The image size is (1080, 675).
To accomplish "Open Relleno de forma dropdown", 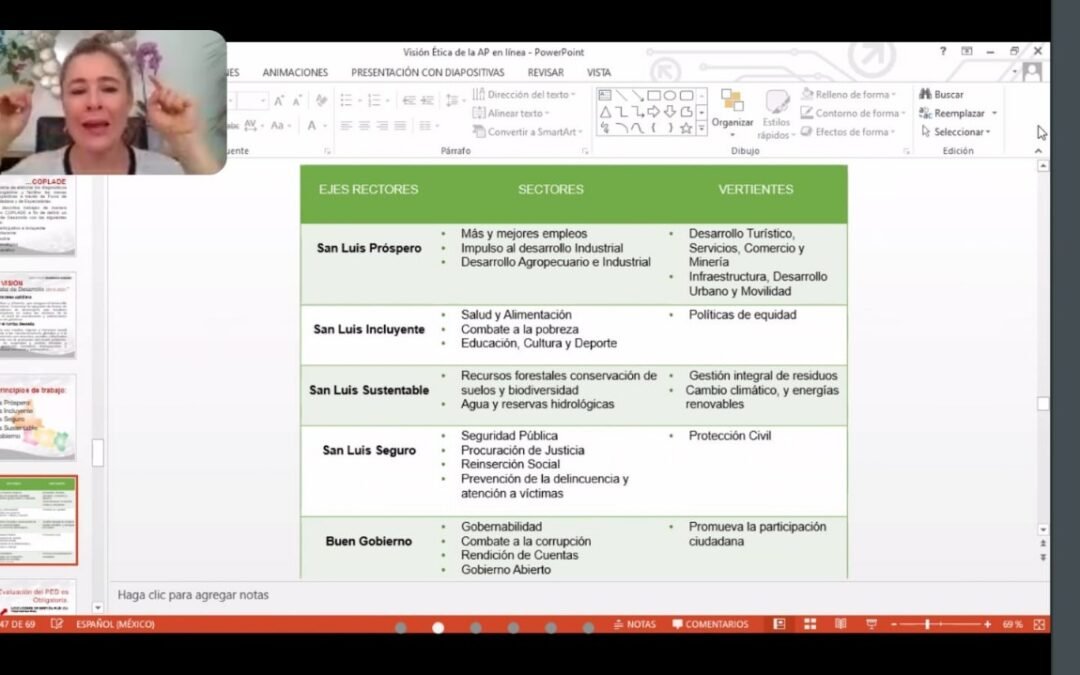I will tap(849, 94).
